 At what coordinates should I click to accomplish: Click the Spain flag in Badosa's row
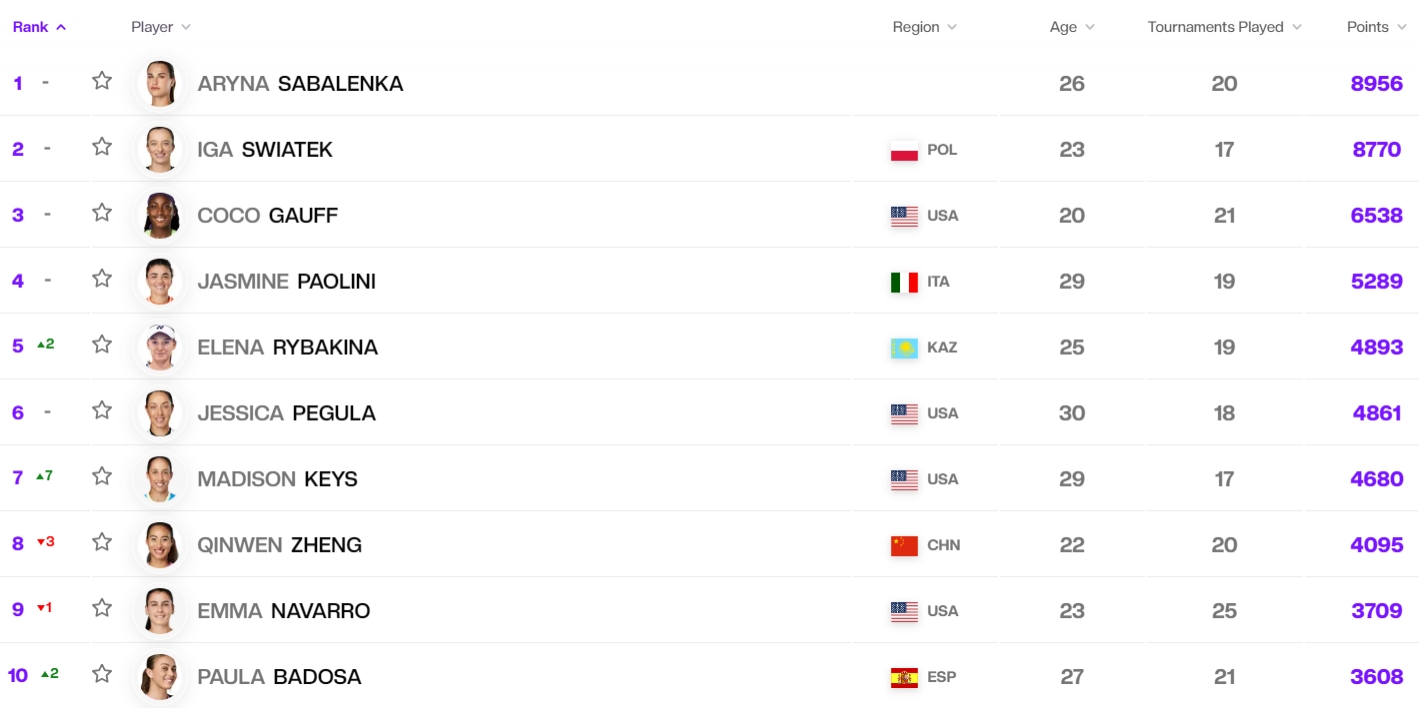point(904,678)
